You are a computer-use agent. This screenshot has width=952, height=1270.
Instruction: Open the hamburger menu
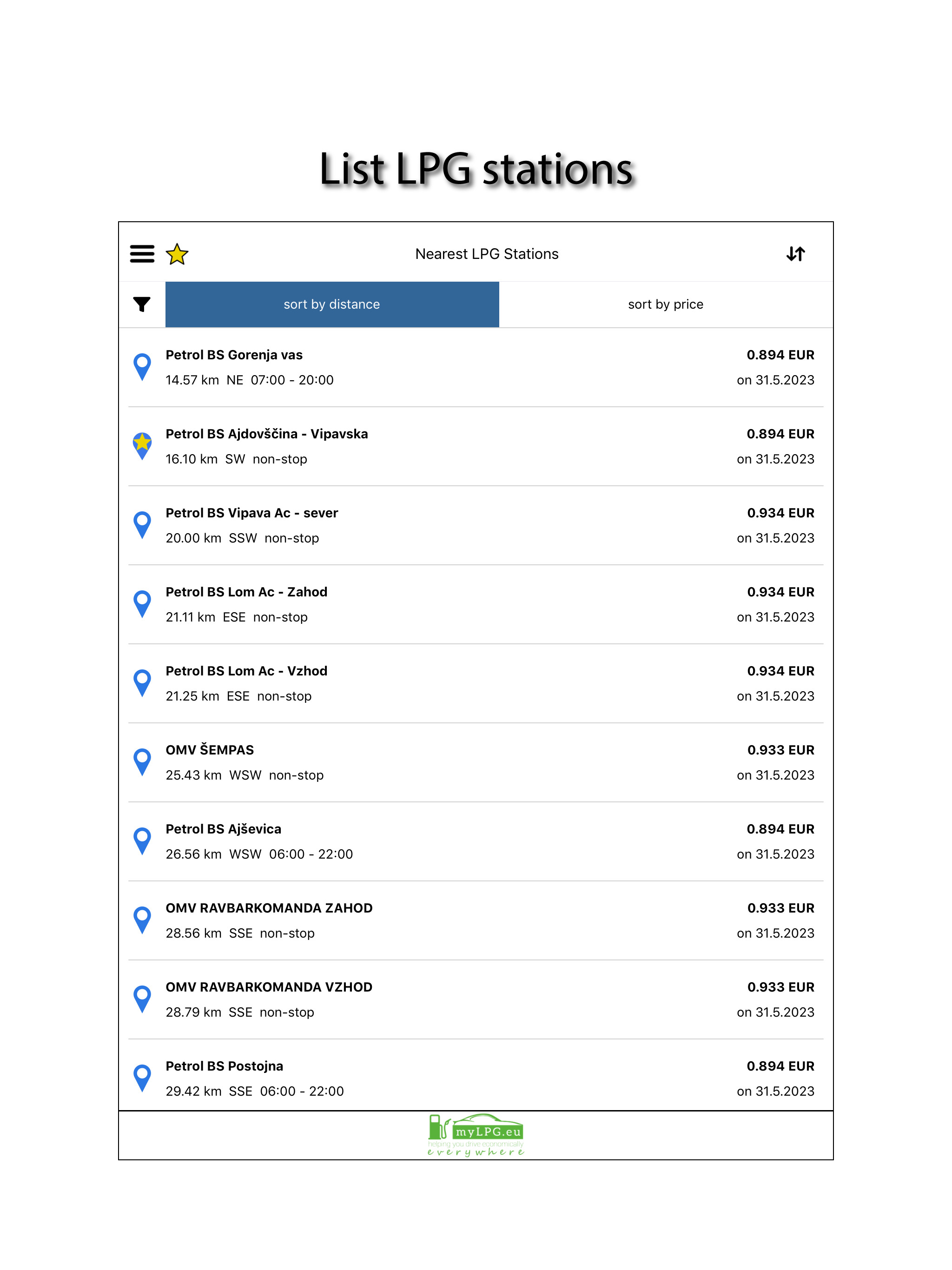point(142,254)
